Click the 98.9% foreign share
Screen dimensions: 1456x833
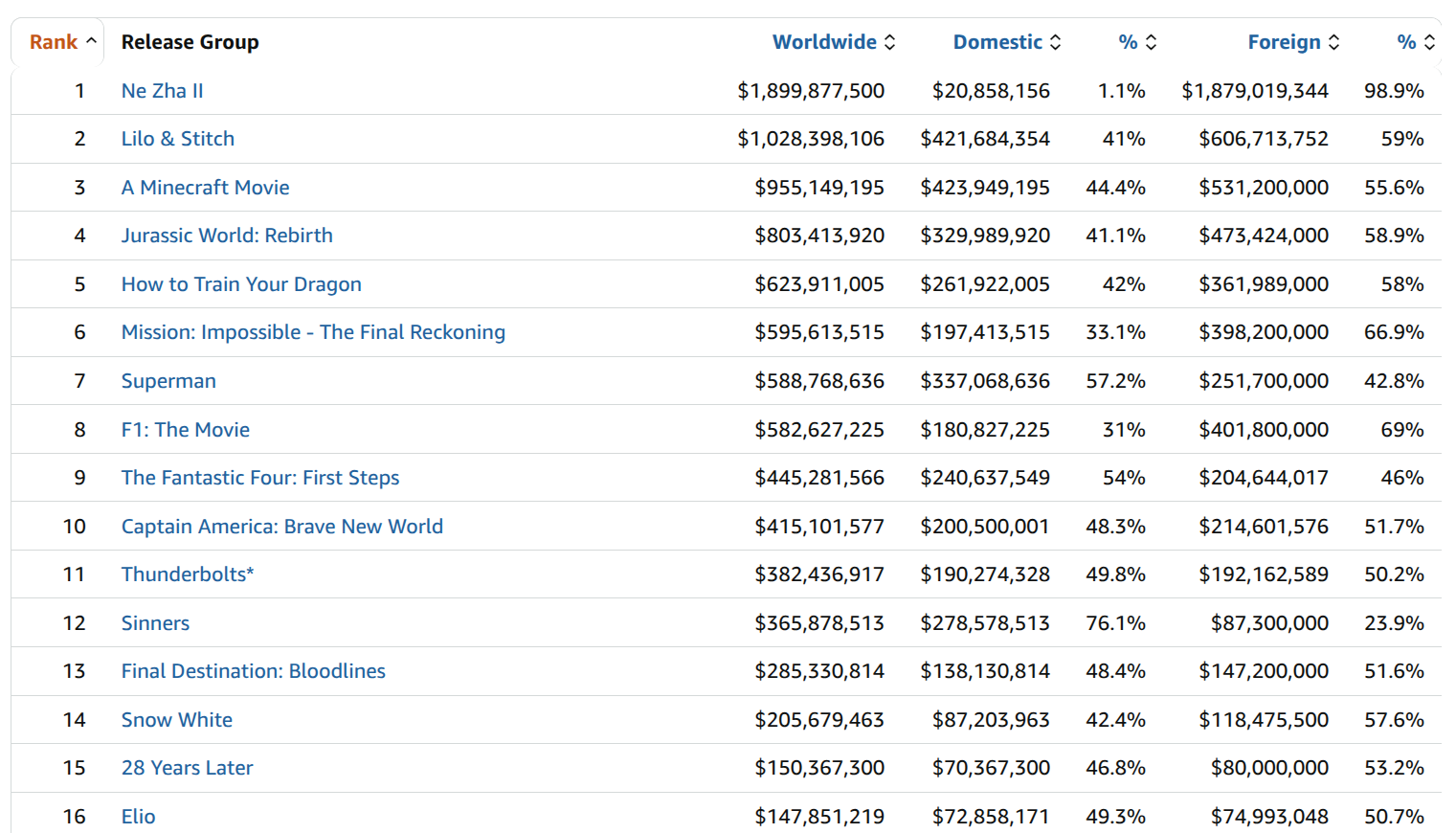[1395, 91]
